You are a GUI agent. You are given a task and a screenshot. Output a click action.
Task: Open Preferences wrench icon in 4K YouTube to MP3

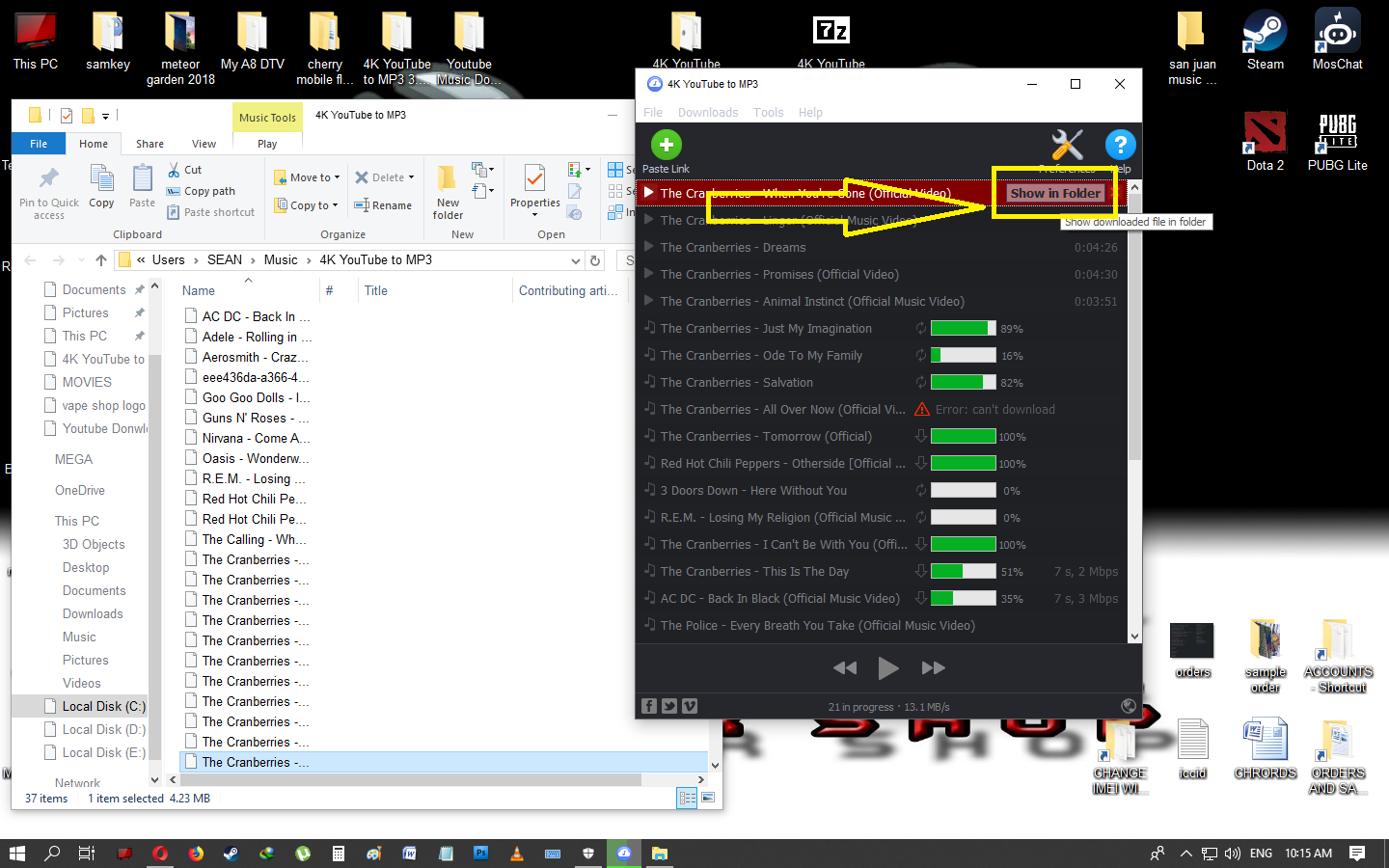coord(1067,146)
